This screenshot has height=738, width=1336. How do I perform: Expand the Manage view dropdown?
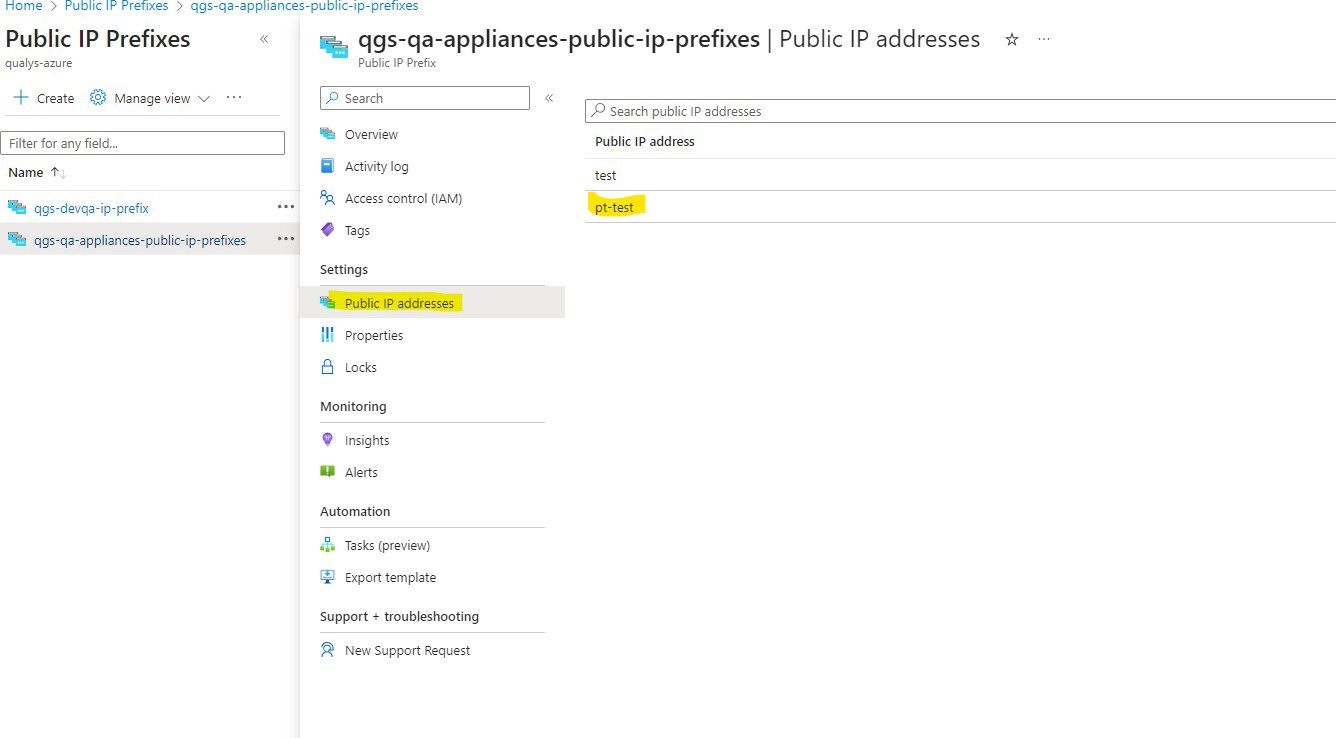pos(204,98)
